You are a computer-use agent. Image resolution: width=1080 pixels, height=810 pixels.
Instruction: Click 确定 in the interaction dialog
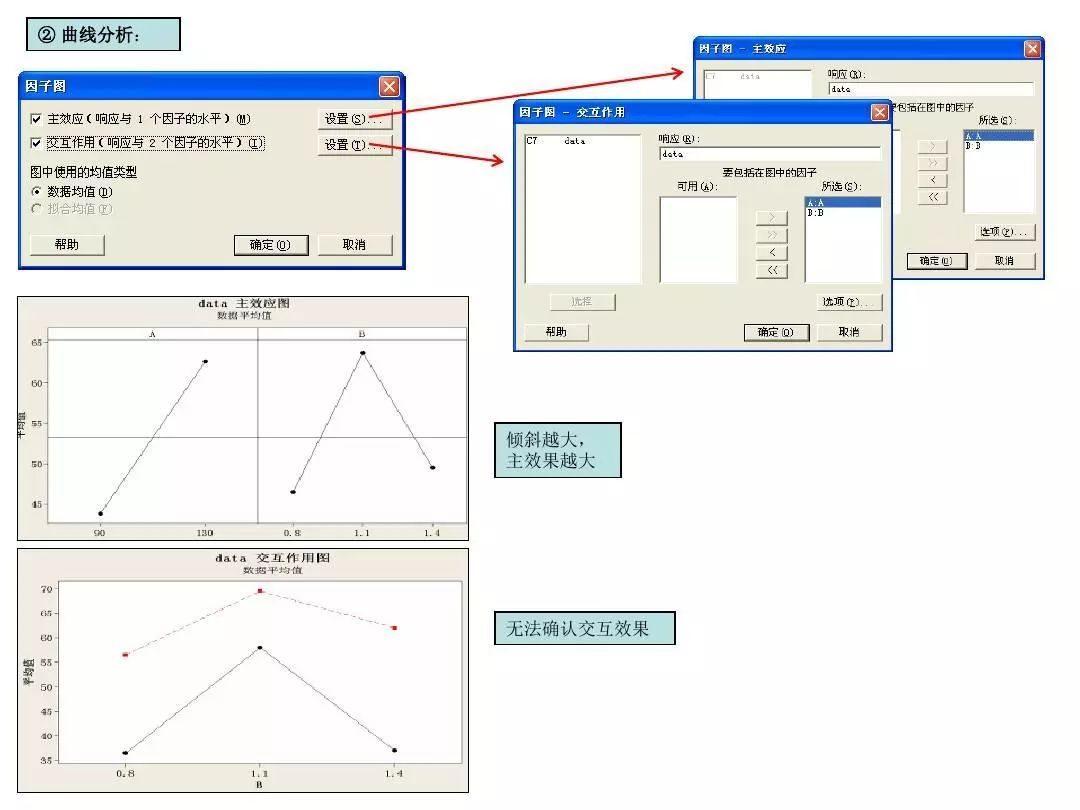pos(778,333)
